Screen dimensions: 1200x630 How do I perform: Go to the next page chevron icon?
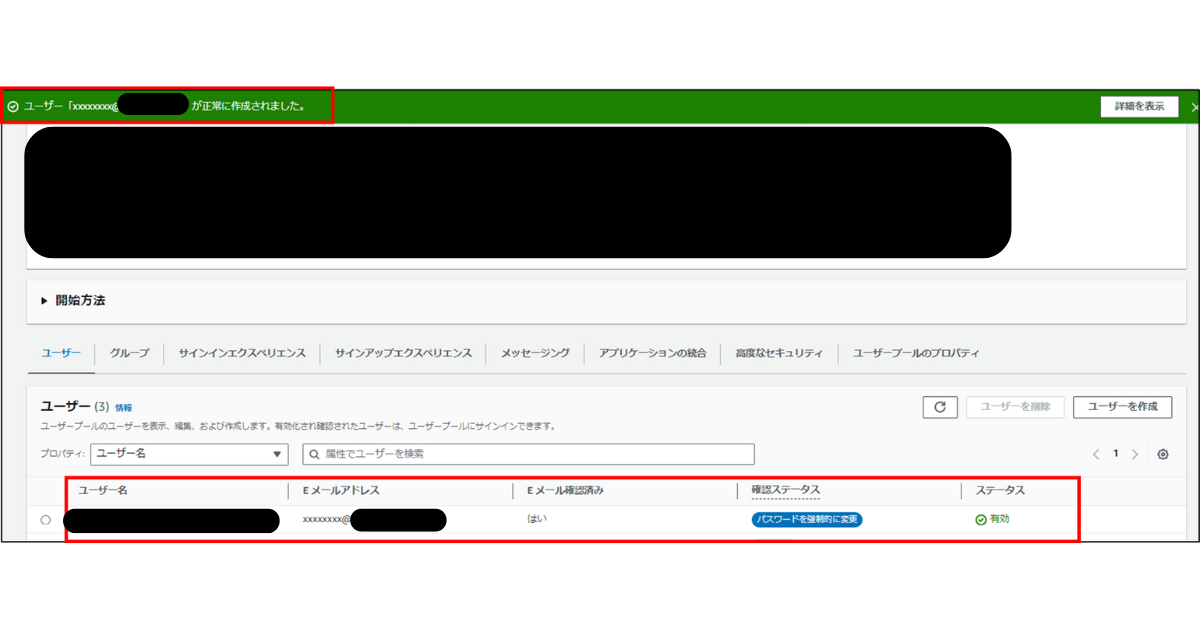pyautogui.click(x=1135, y=454)
